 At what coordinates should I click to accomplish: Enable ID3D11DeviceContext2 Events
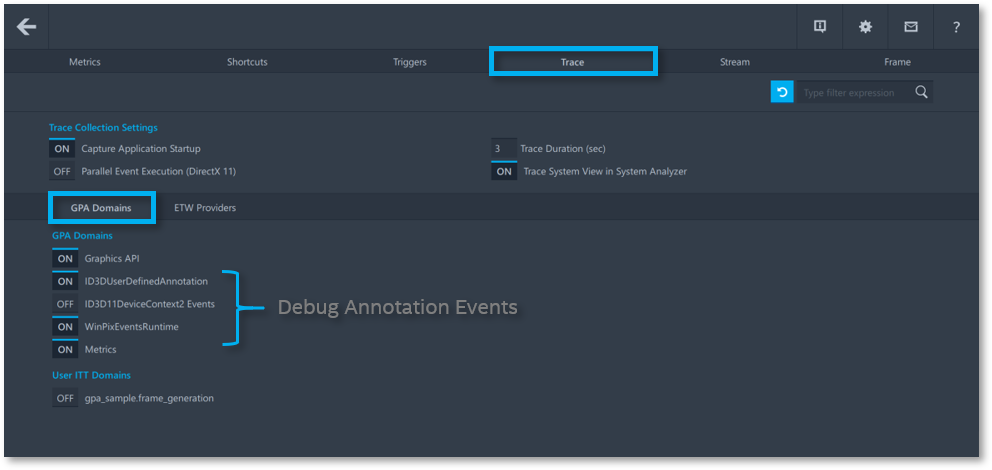[x=65, y=304]
